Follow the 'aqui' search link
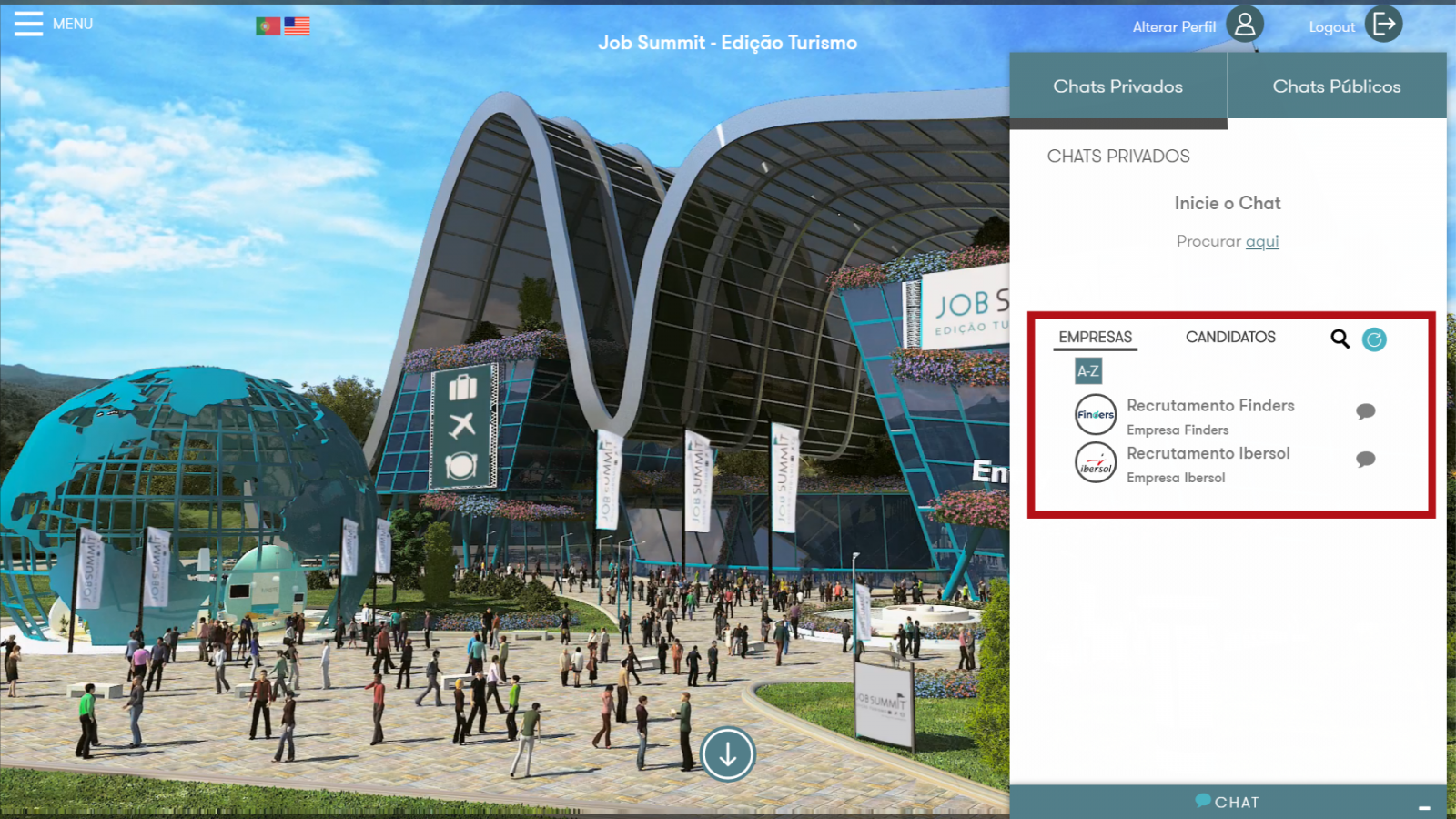 tap(1262, 241)
